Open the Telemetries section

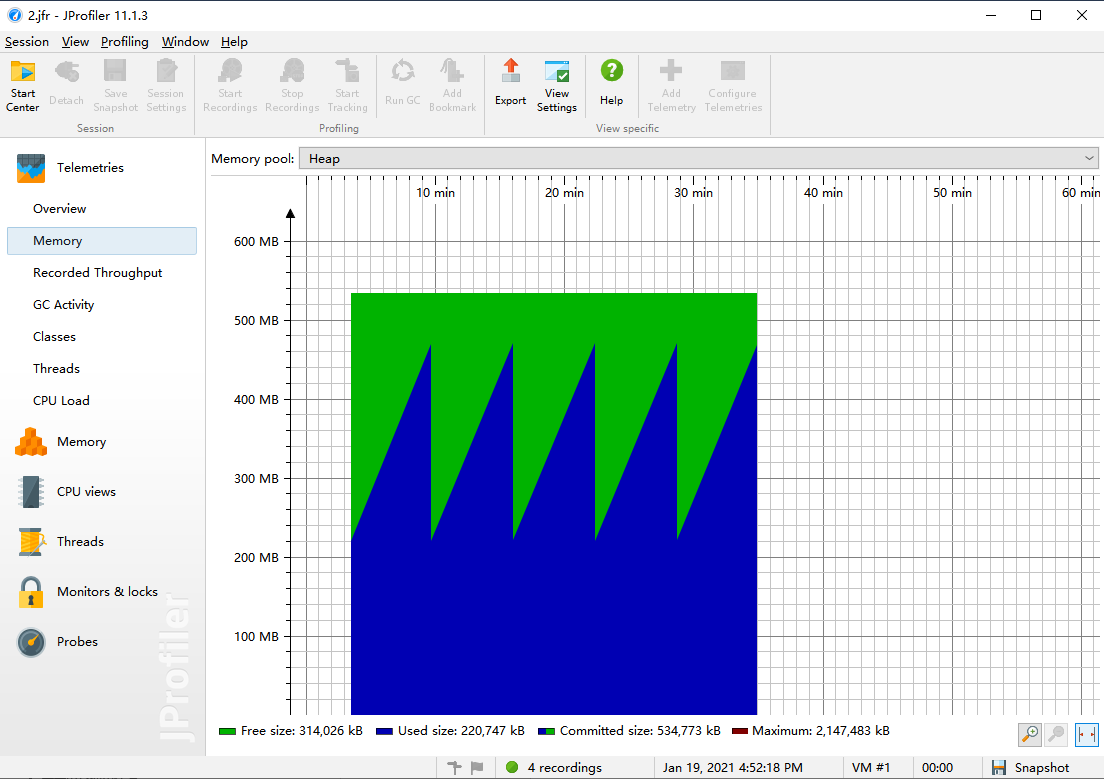pyautogui.click(x=90, y=168)
